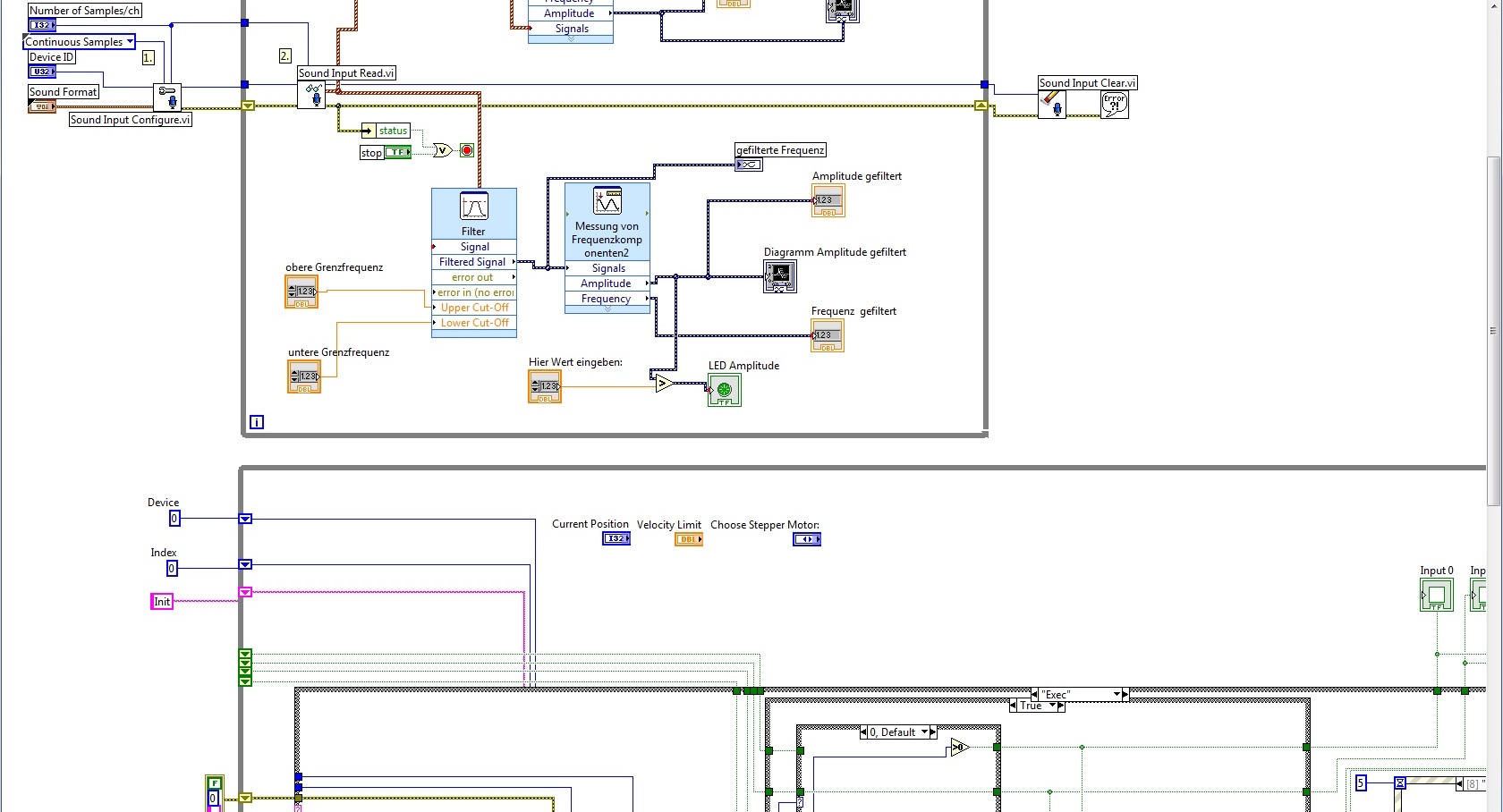Select the Hier Wert eingeben numeric control
This screenshot has height=812, width=1503.
point(545,386)
